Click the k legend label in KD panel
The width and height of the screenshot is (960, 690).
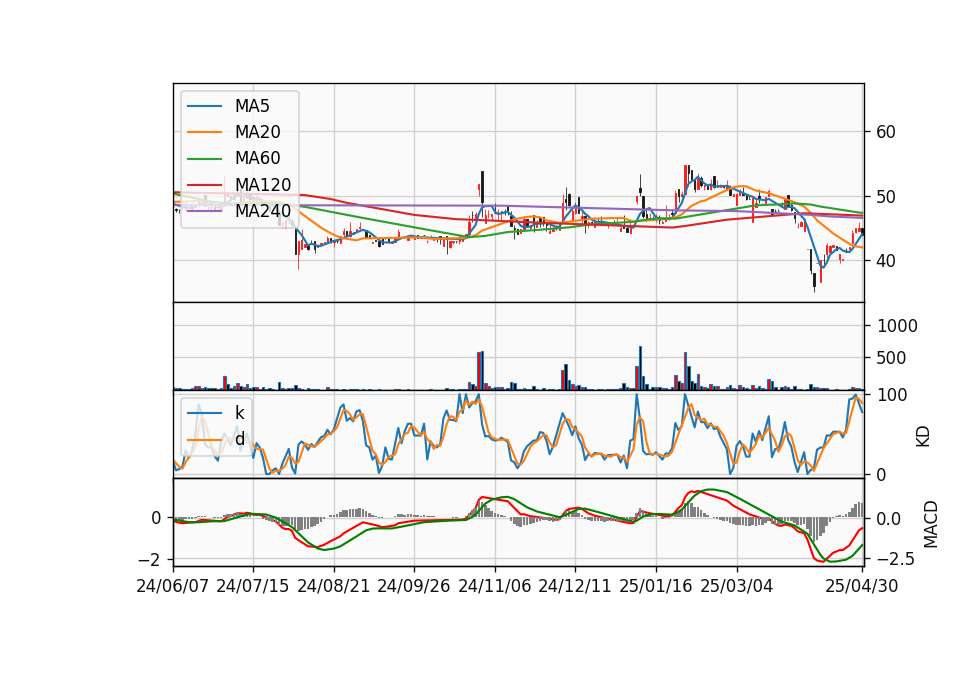(x=239, y=413)
